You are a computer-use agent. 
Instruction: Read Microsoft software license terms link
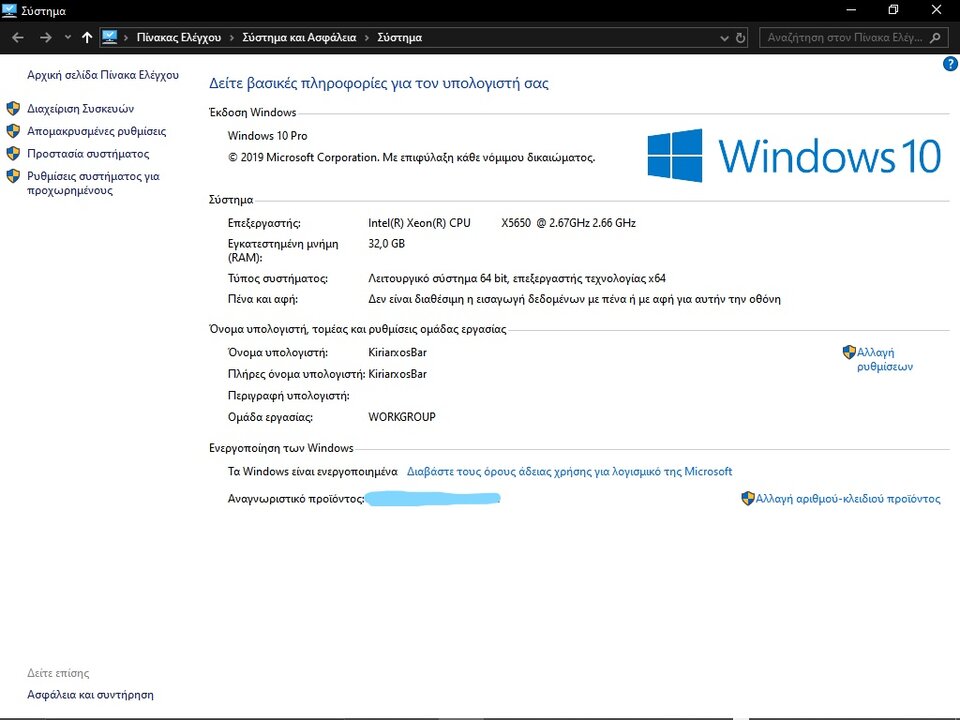click(569, 471)
